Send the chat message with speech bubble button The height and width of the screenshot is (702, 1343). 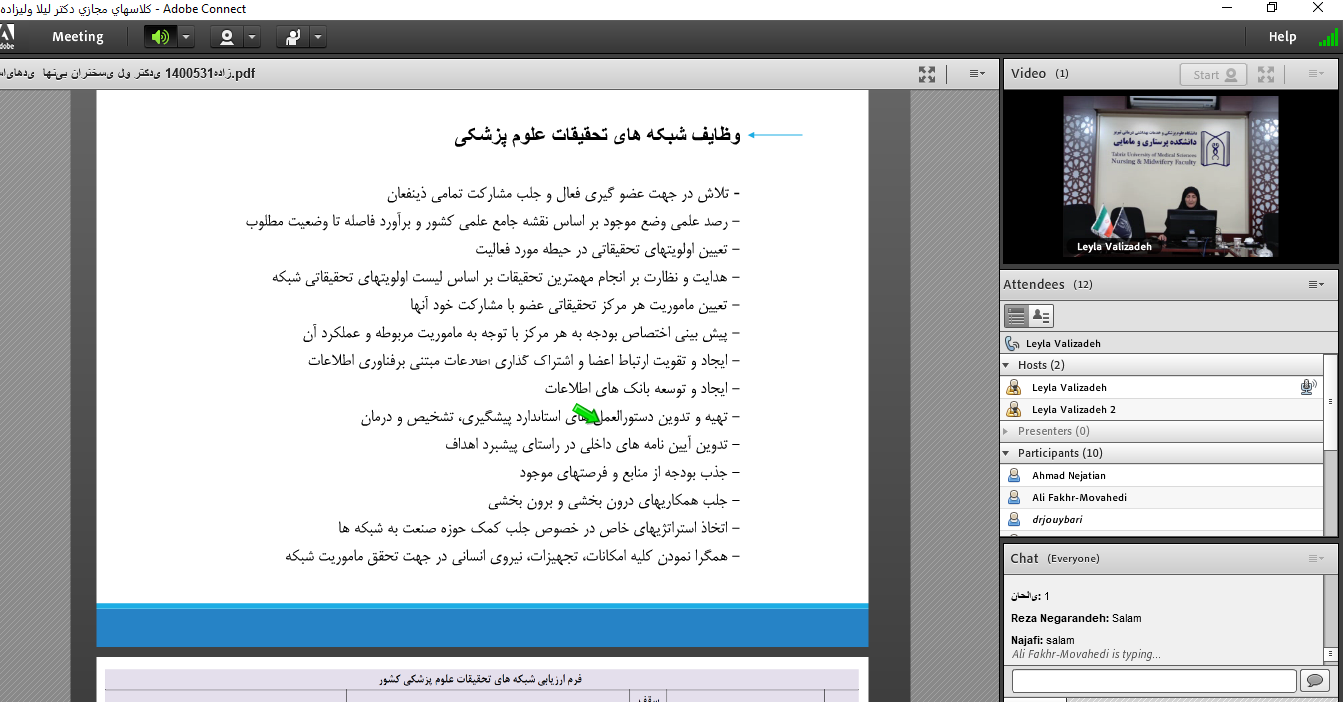tap(1314, 681)
